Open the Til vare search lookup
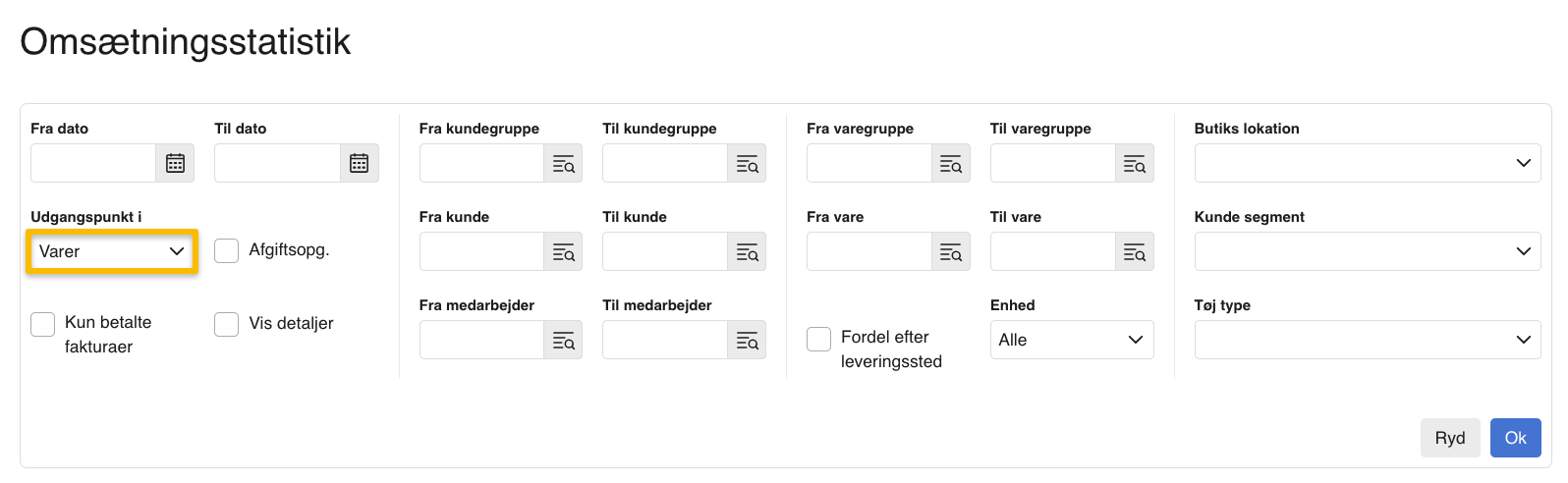Viewport: 1568px width, 483px height. [x=1135, y=251]
